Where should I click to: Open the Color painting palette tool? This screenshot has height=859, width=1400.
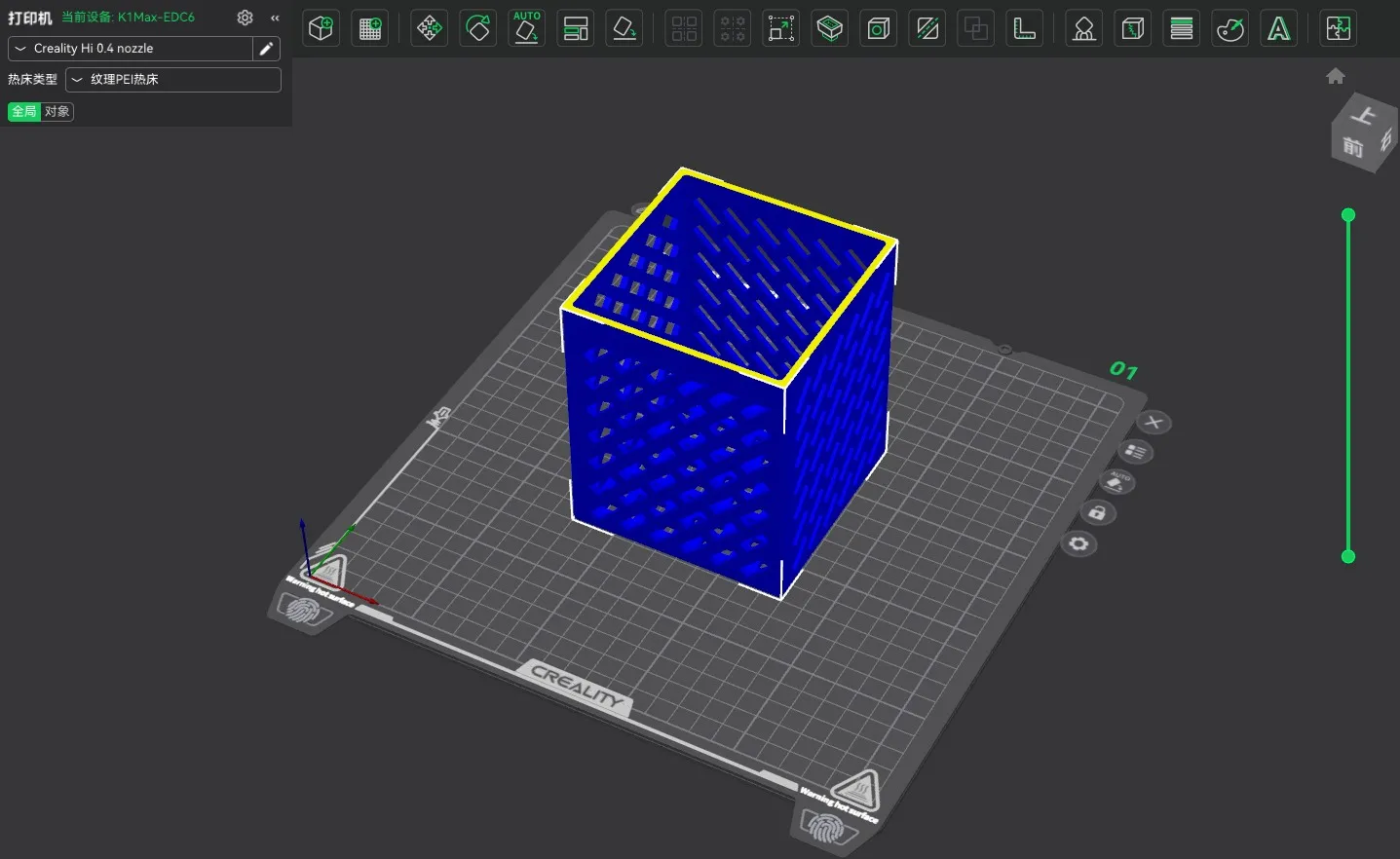tap(1230, 29)
